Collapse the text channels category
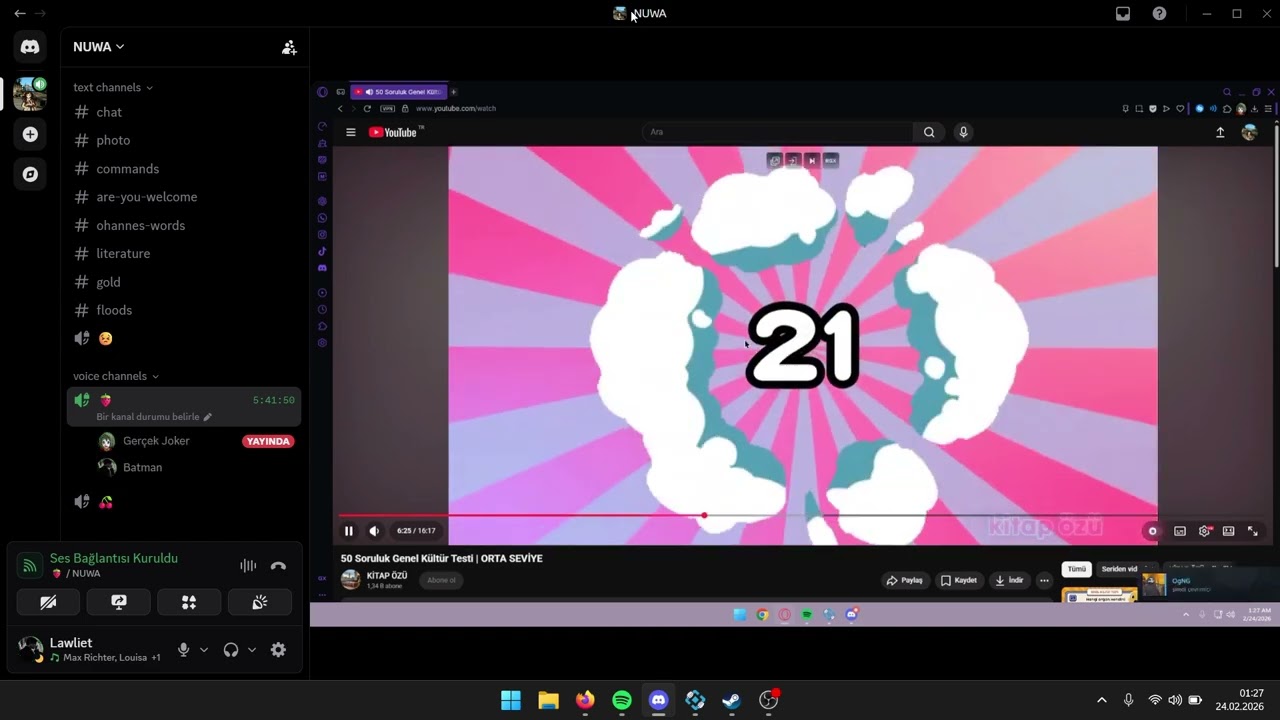 [x=113, y=88]
